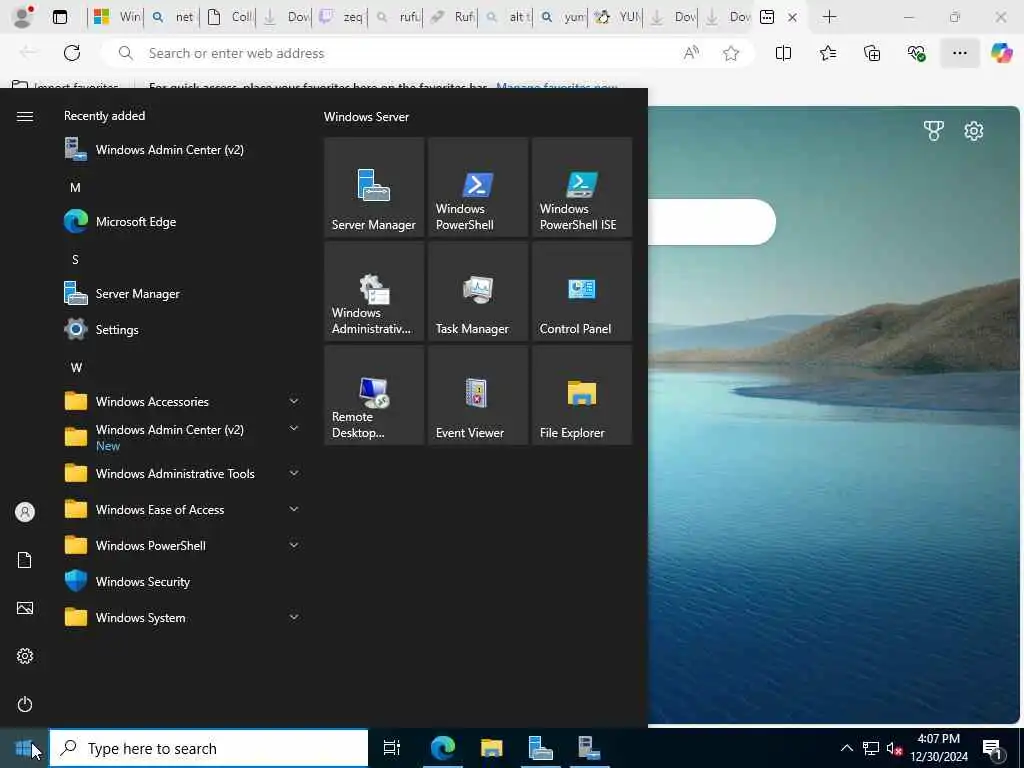Screen dimensions: 1024x768
Task: Switch to Server Manager on the taskbar
Action: pyautogui.click(x=541, y=748)
